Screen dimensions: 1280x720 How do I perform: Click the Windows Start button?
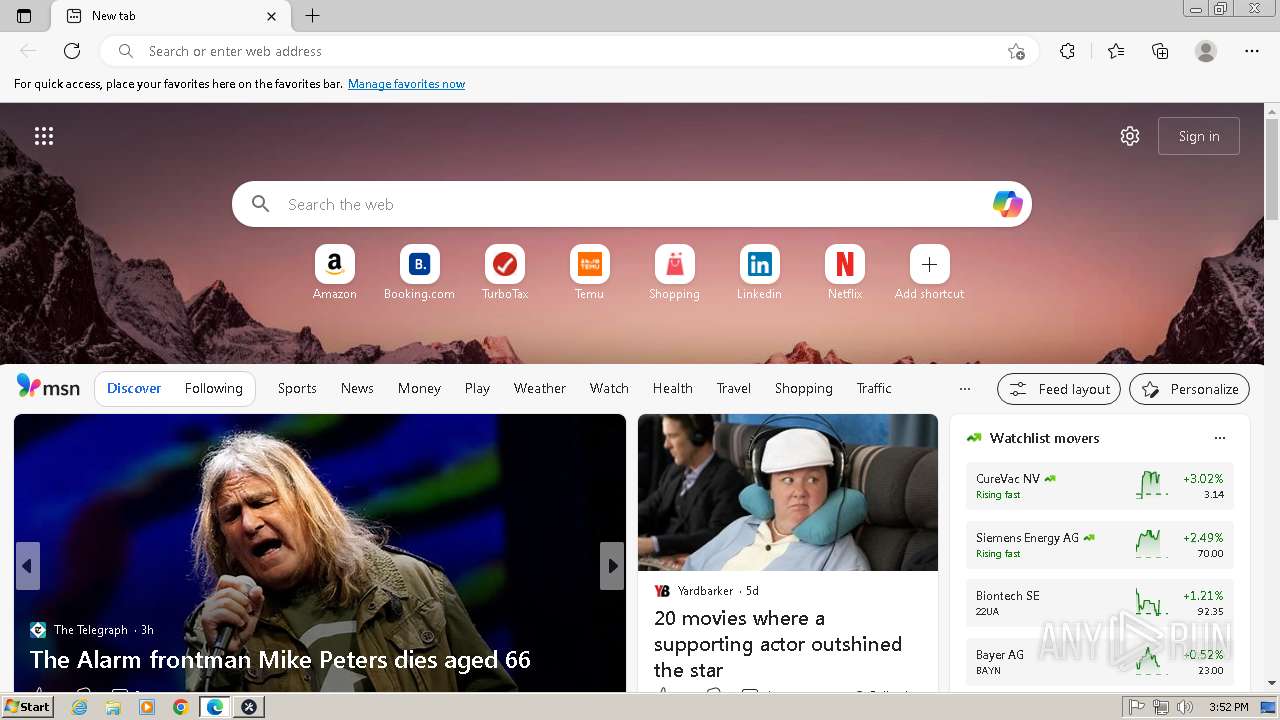point(27,707)
